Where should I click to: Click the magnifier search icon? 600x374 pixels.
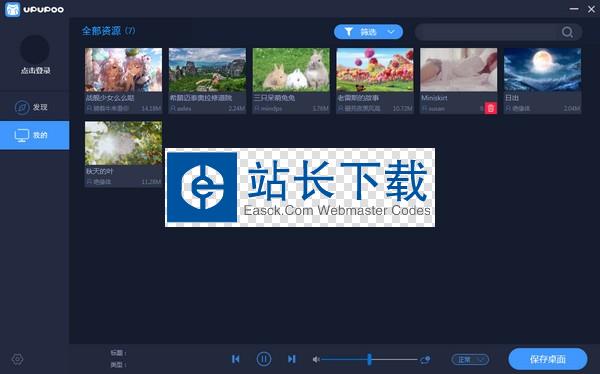(x=567, y=32)
